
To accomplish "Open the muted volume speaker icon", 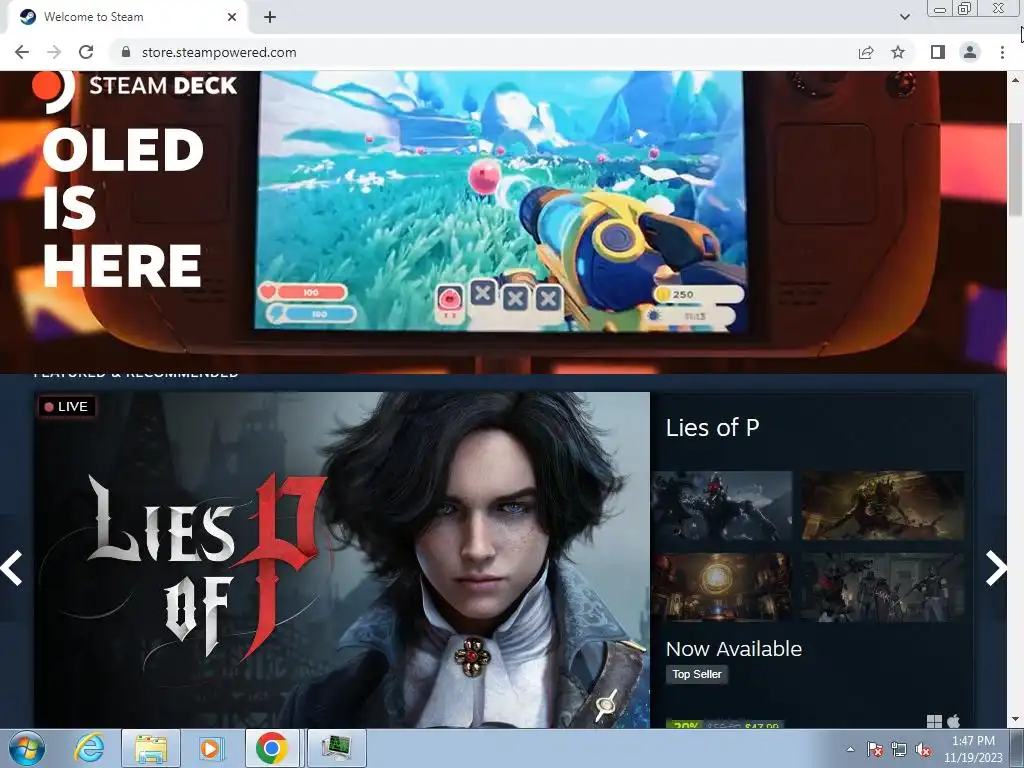I will (923, 749).
